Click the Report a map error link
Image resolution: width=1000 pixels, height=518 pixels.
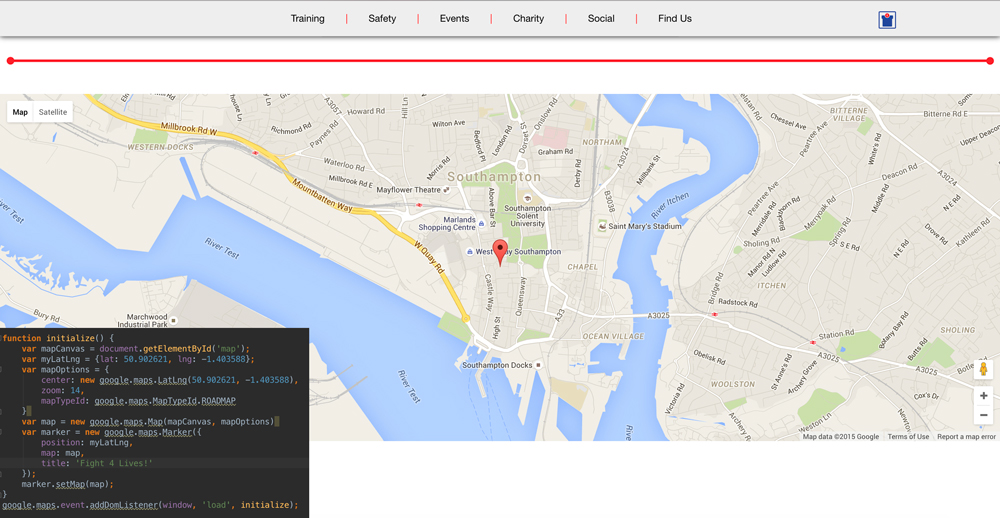tap(966, 437)
